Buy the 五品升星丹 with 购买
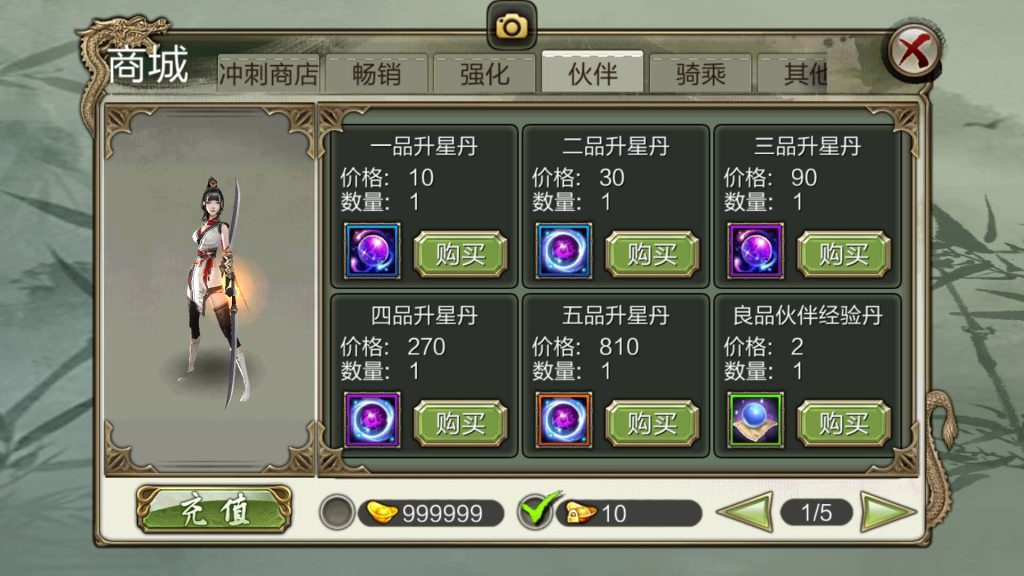 [x=652, y=424]
